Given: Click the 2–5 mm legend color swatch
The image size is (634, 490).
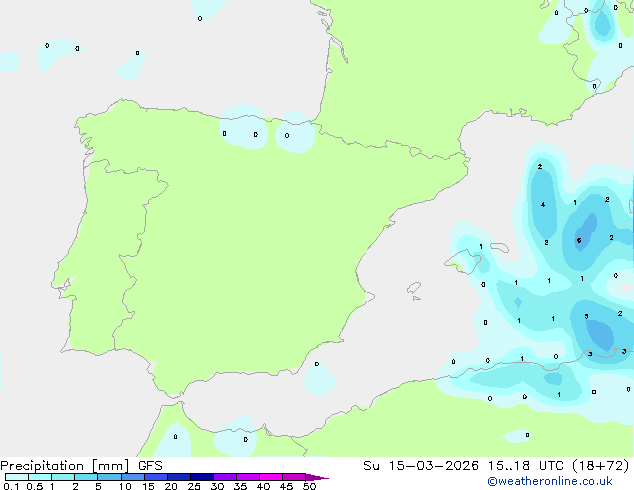Looking at the screenshot, I should pos(86,477).
